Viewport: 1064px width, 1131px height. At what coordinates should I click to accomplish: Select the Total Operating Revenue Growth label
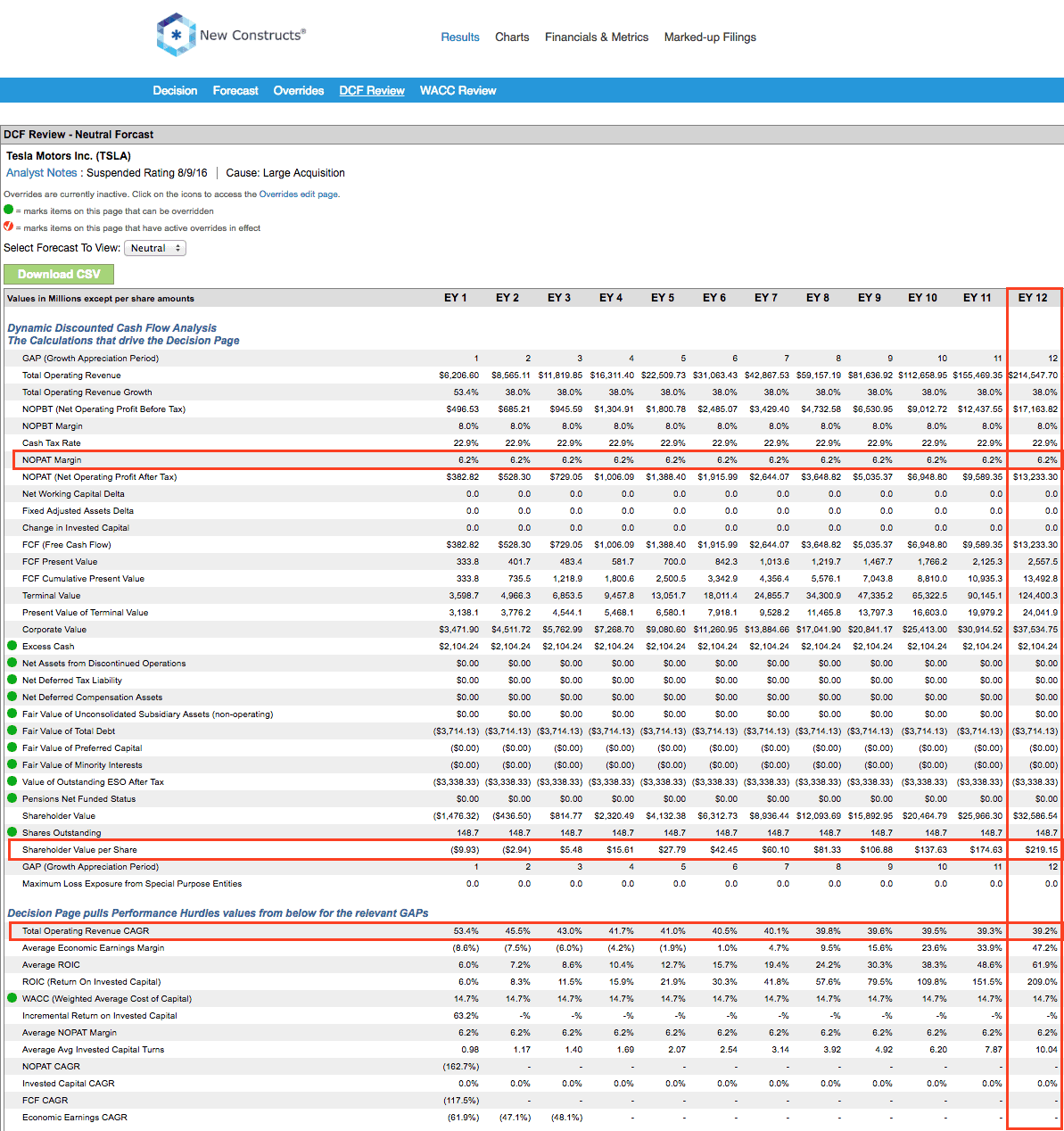click(x=87, y=392)
